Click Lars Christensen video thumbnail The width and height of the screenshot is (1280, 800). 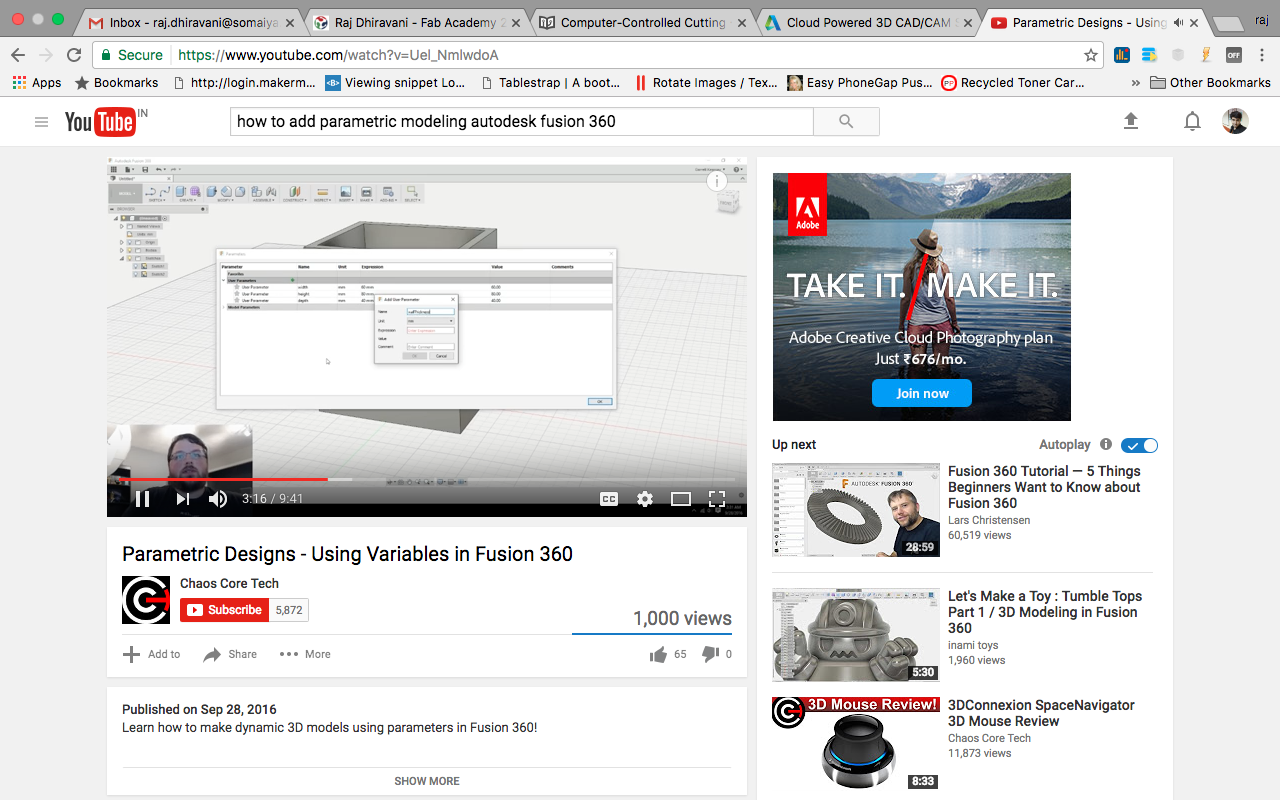tap(856, 509)
